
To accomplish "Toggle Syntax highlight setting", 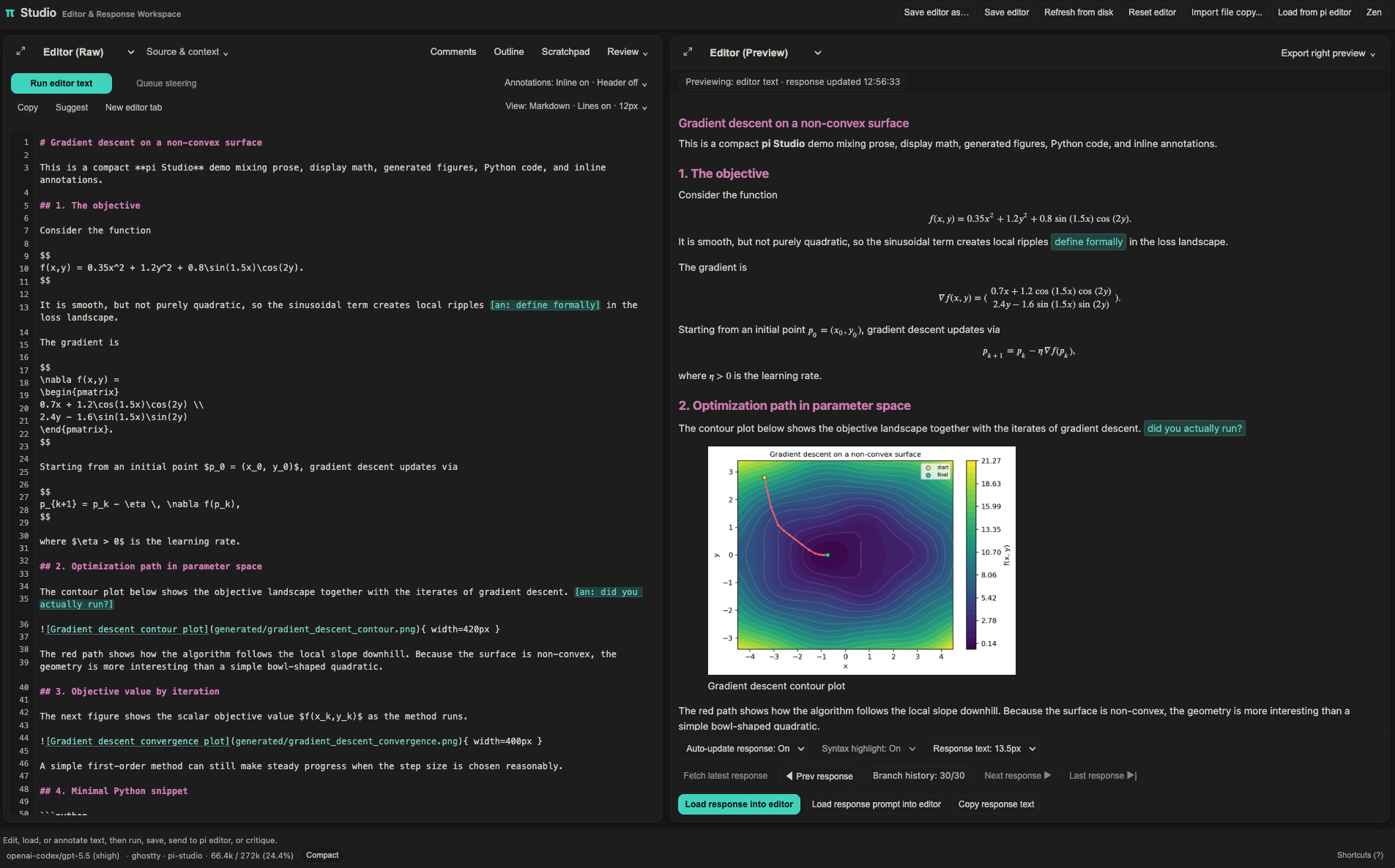I will click(868, 749).
